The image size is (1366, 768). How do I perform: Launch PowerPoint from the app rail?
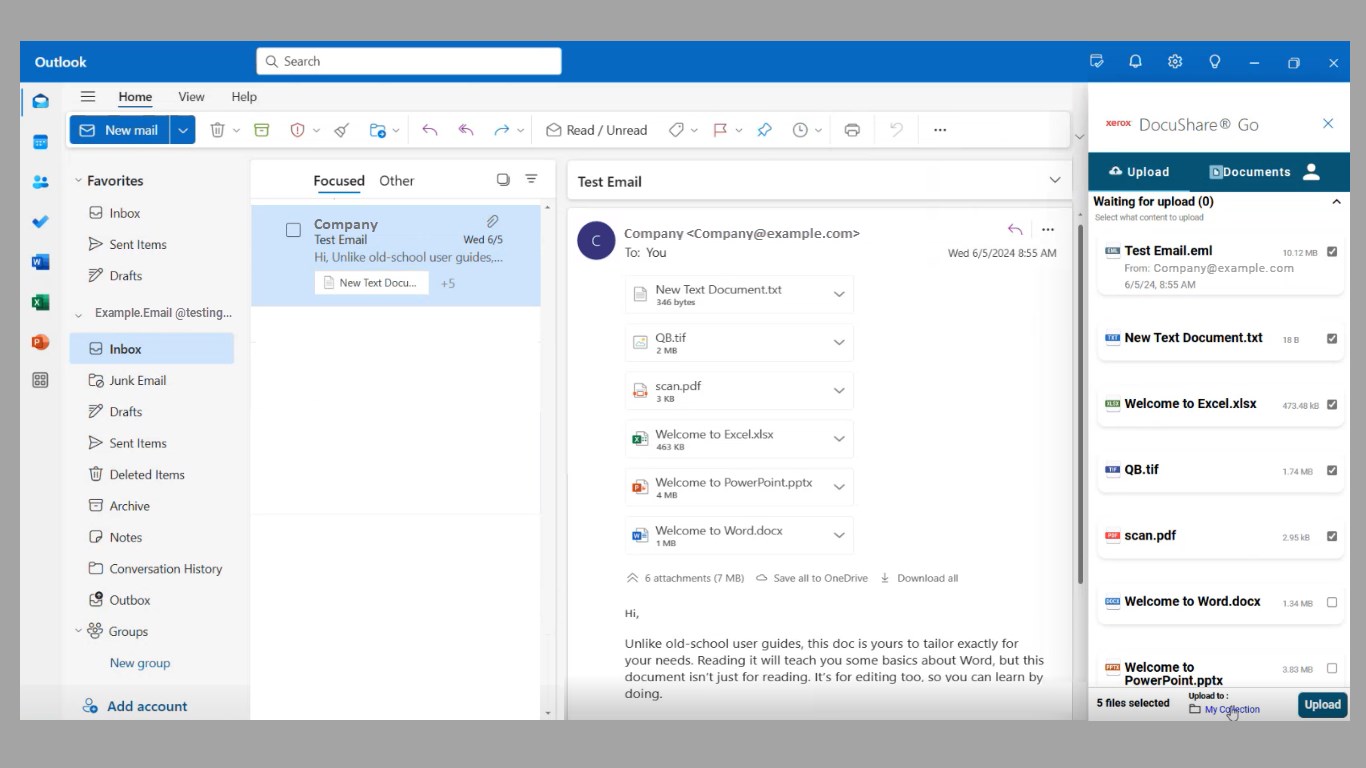point(40,342)
